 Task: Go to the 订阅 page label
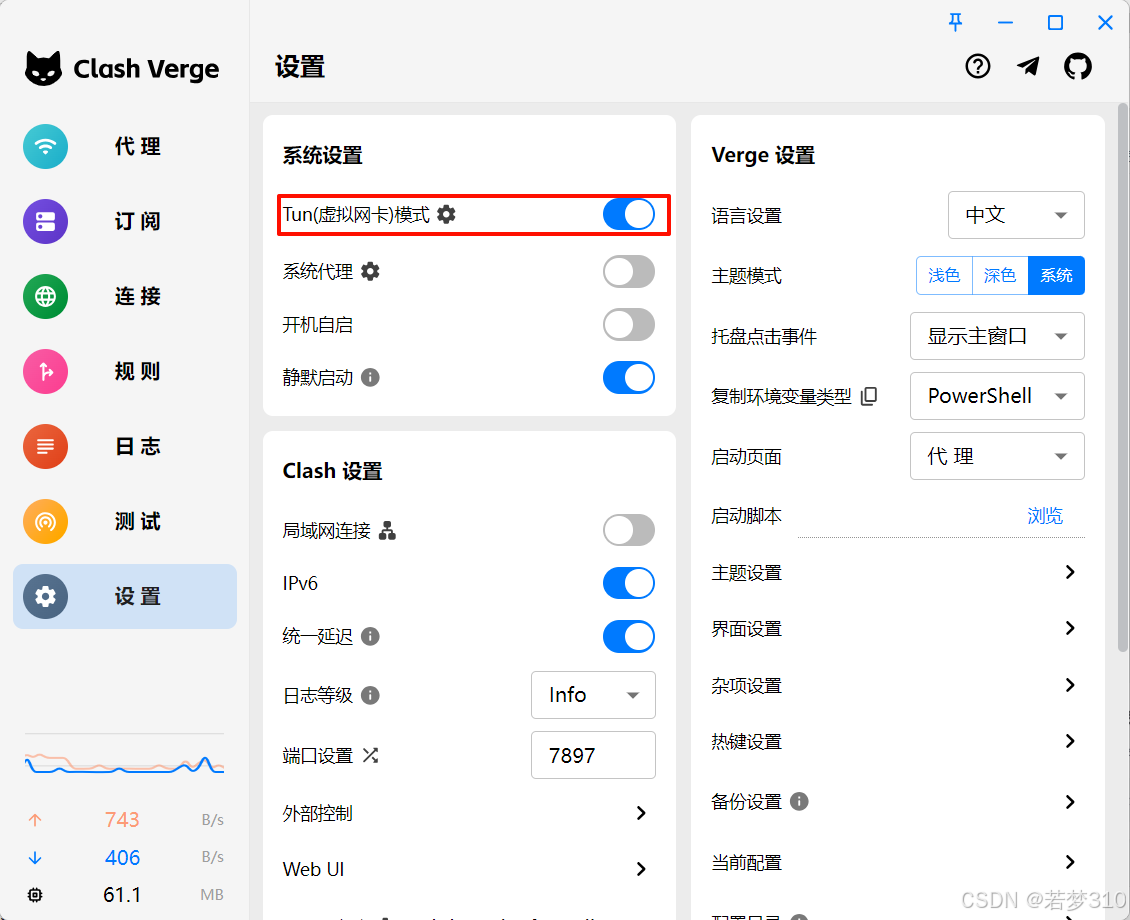tap(137, 221)
